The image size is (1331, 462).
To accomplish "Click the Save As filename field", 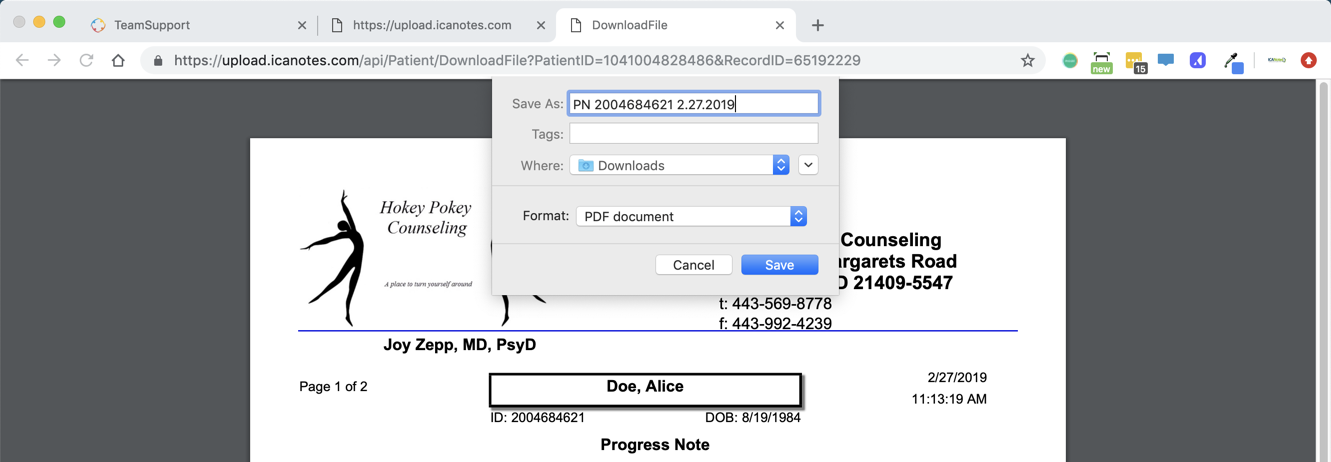I will pos(693,104).
